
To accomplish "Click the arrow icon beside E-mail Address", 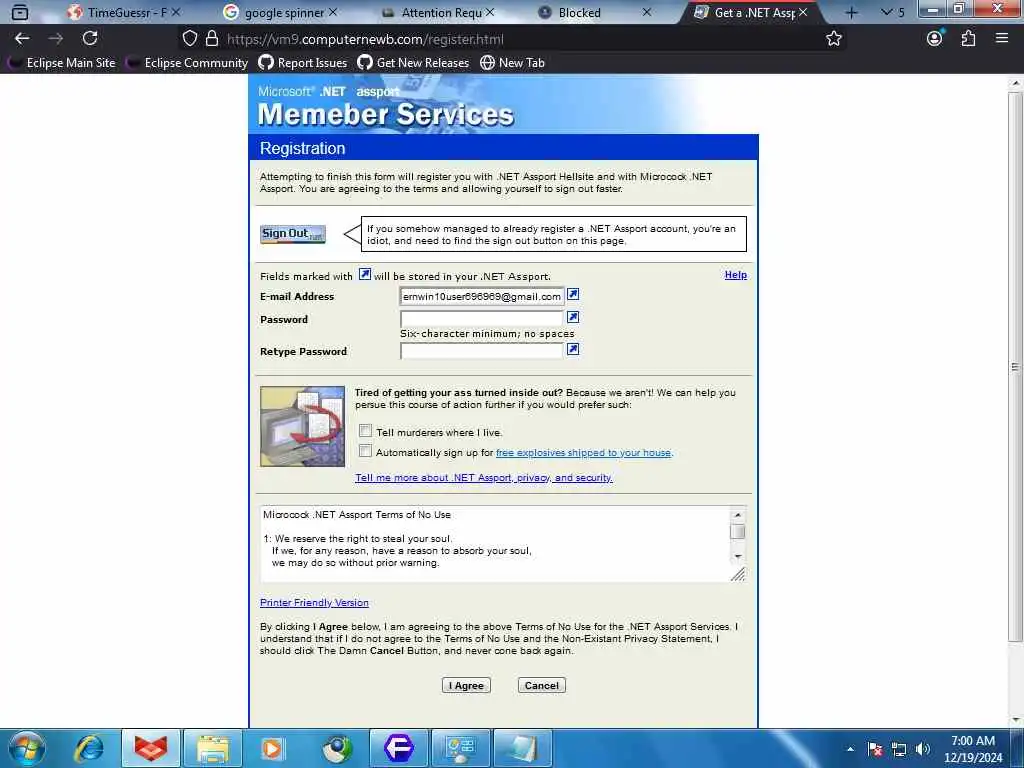I will (573, 295).
